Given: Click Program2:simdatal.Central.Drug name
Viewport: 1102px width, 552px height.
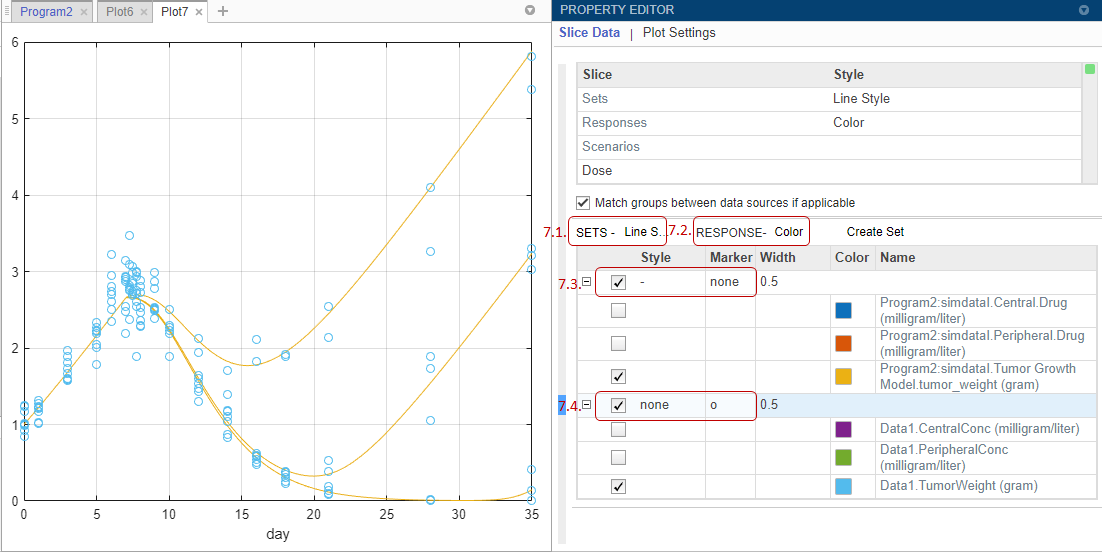Looking at the screenshot, I should point(973,310).
